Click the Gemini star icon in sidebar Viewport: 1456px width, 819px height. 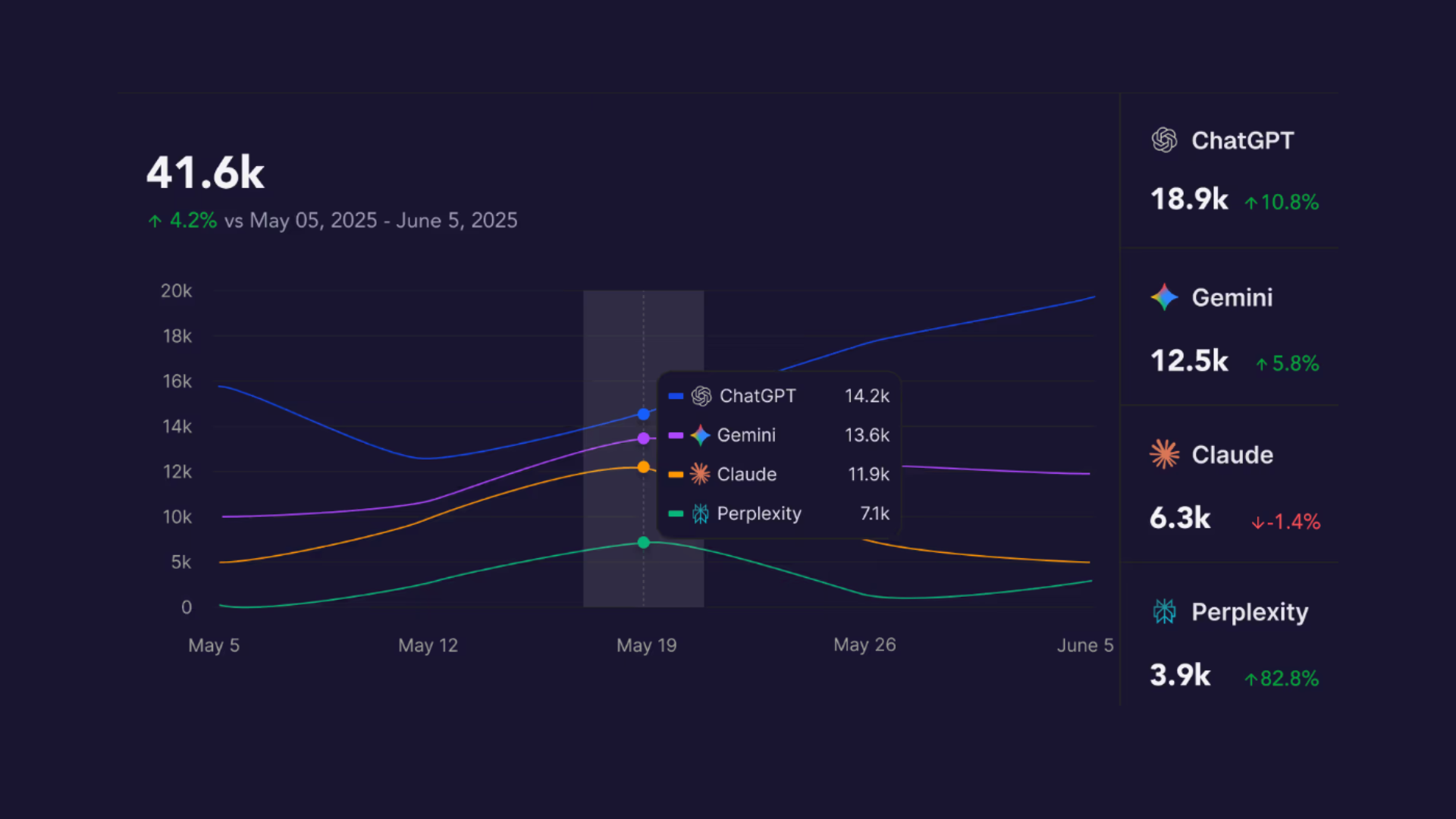1164,297
